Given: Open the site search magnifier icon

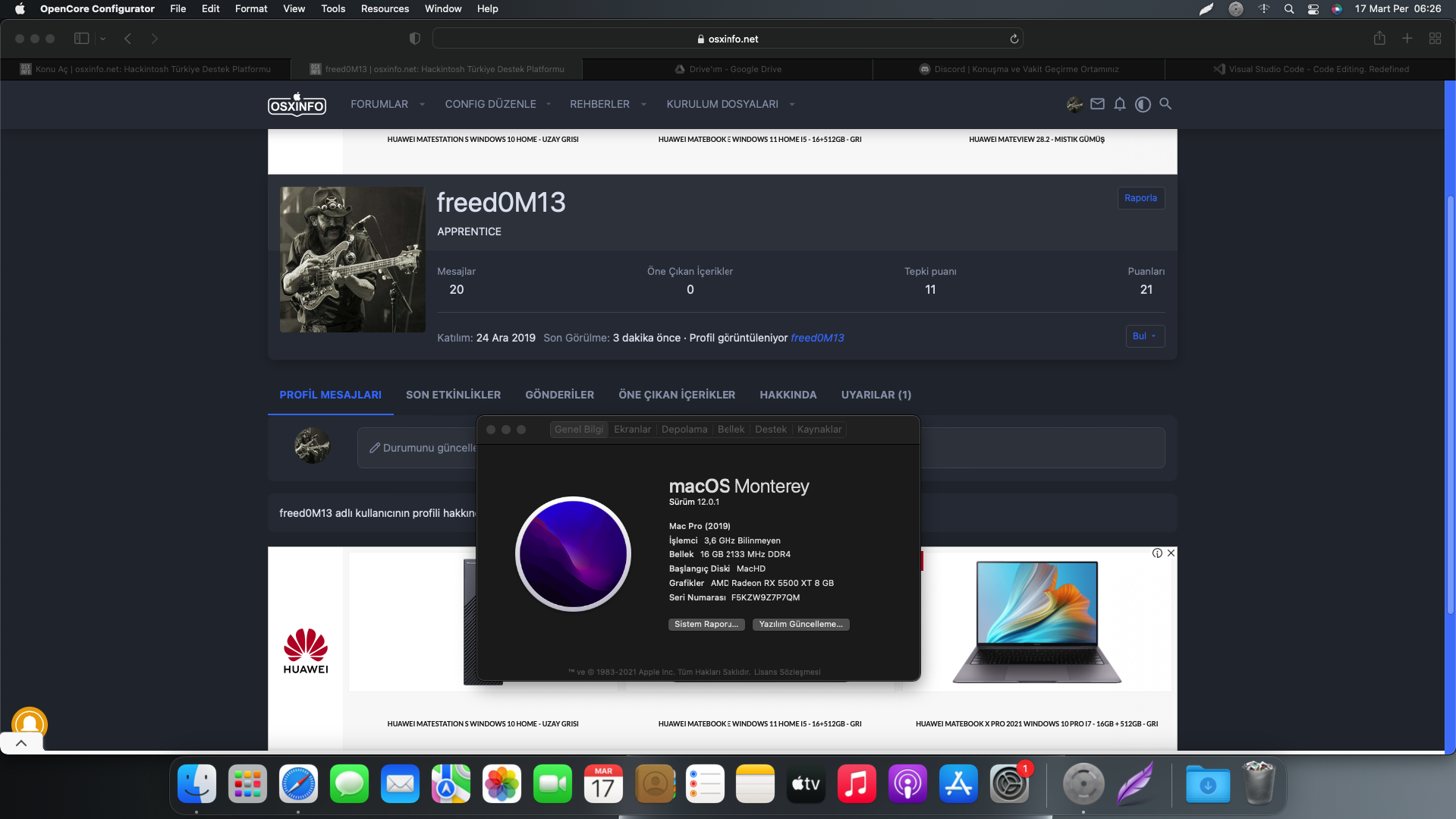Looking at the screenshot, I should click(x=1166, y=104).
